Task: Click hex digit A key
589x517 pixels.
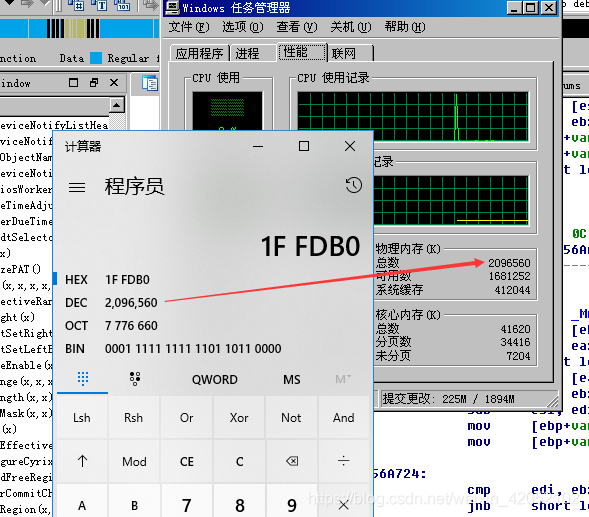Action: (x=82, y=505)
